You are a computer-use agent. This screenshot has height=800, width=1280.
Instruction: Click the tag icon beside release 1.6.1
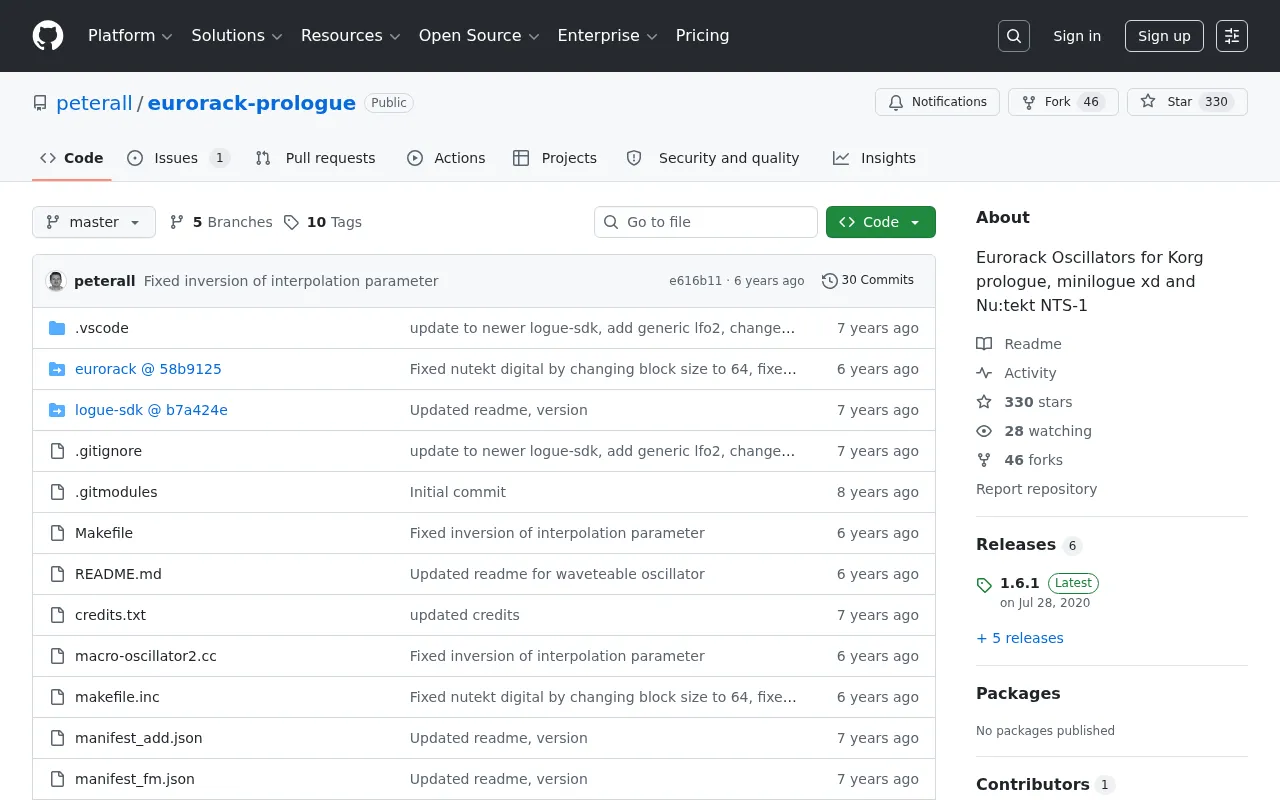click(984, 585)
